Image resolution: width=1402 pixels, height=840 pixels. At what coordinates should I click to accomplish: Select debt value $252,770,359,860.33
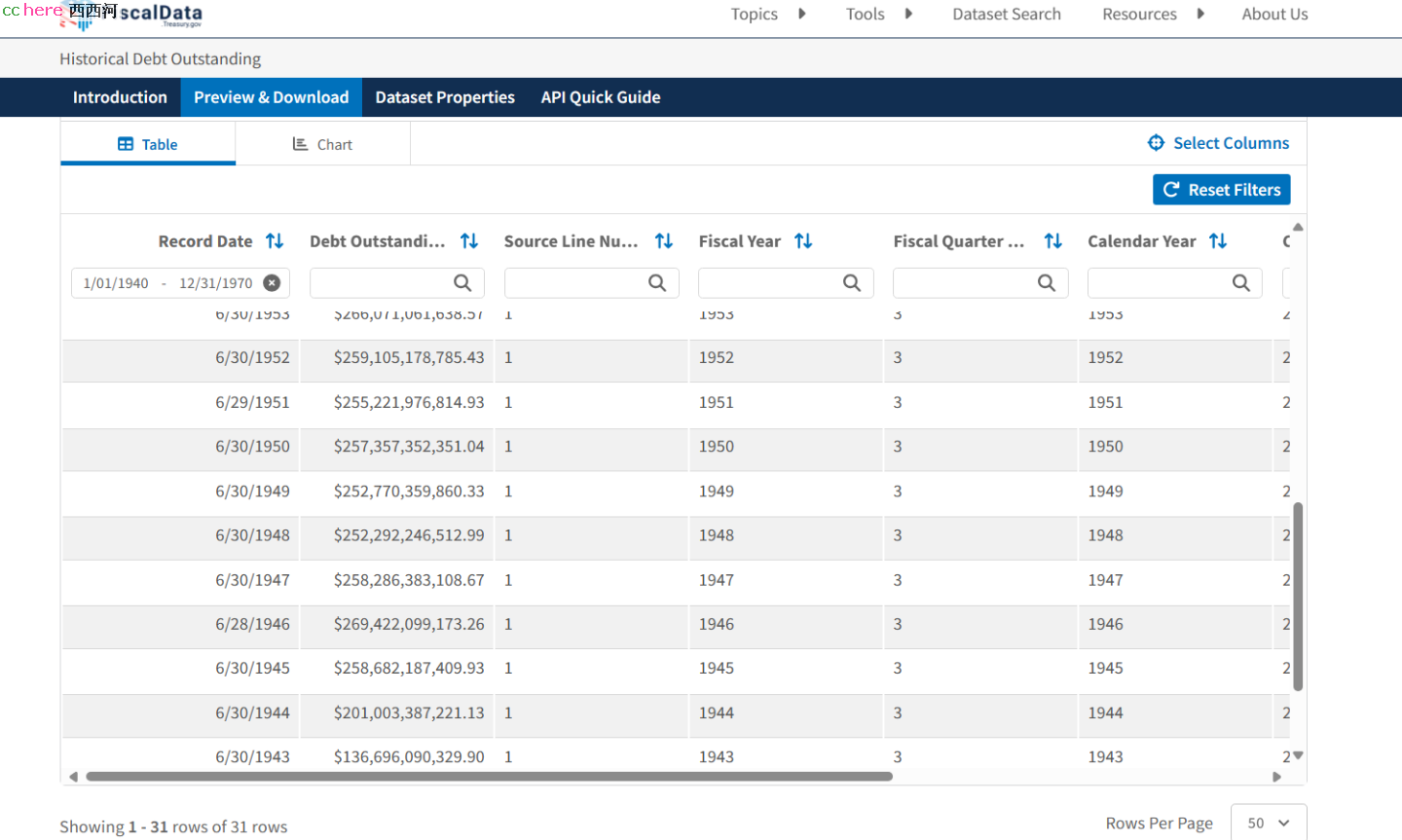click(409, 491)
